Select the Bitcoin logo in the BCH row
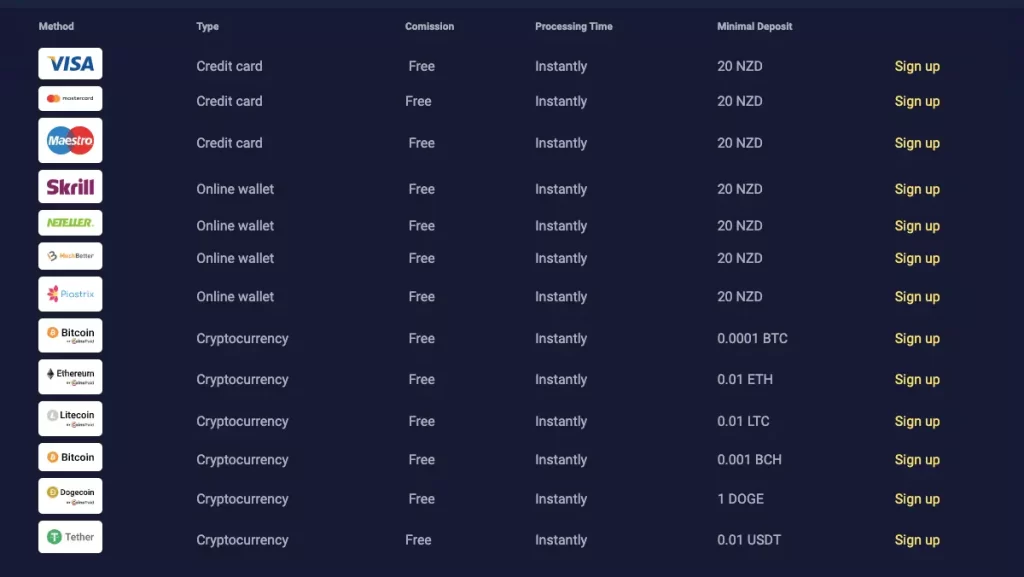 (x=70, y=457)
